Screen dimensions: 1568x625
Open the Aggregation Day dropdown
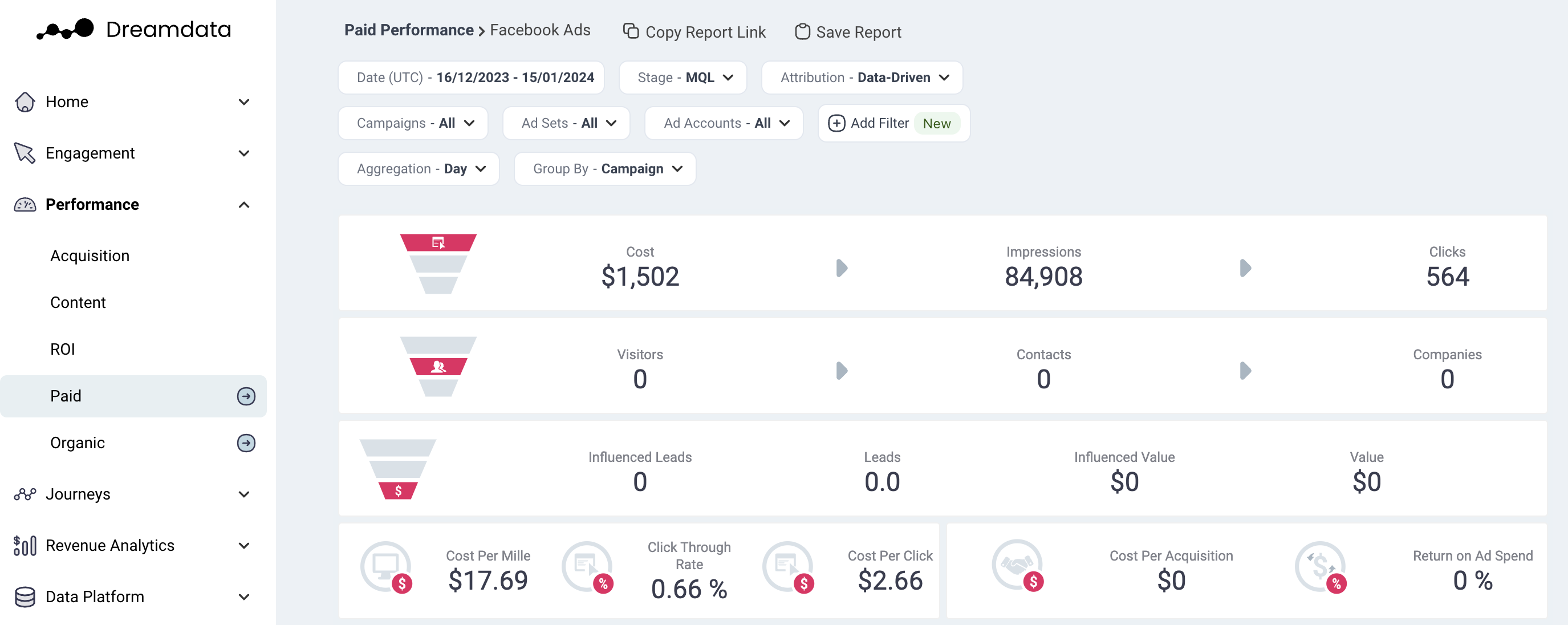[x=419, y=169]
